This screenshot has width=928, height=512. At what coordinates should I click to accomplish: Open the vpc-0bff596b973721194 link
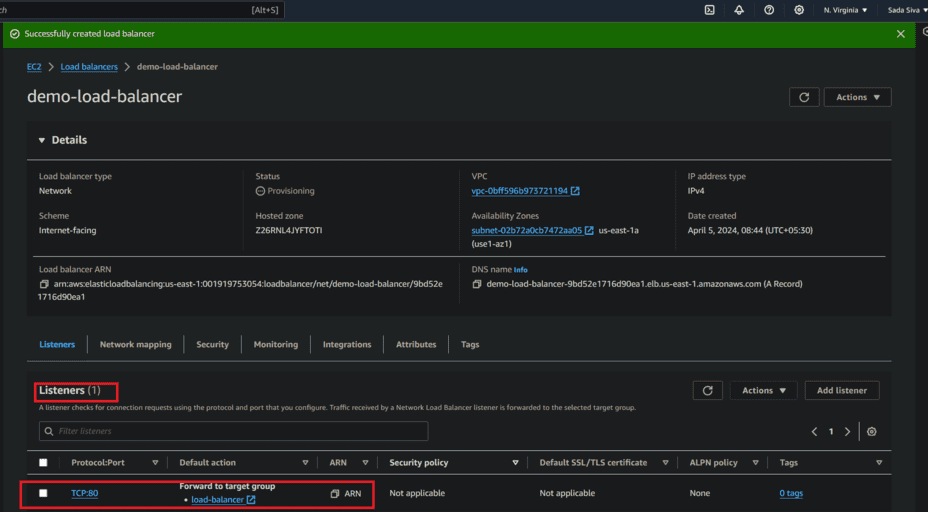(x=519, y=191)
